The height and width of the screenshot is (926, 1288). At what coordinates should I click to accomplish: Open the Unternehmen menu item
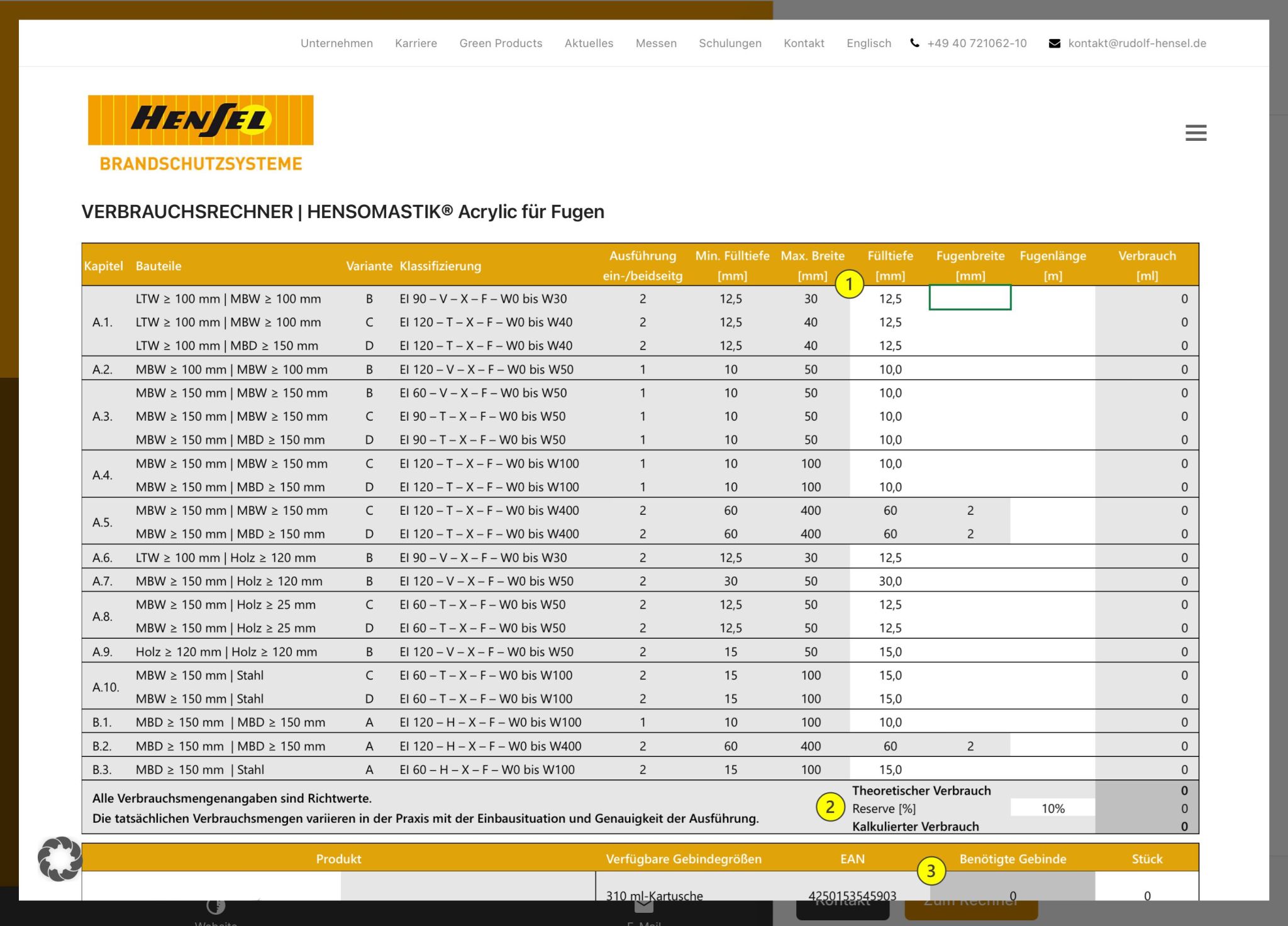pos(336,43)
